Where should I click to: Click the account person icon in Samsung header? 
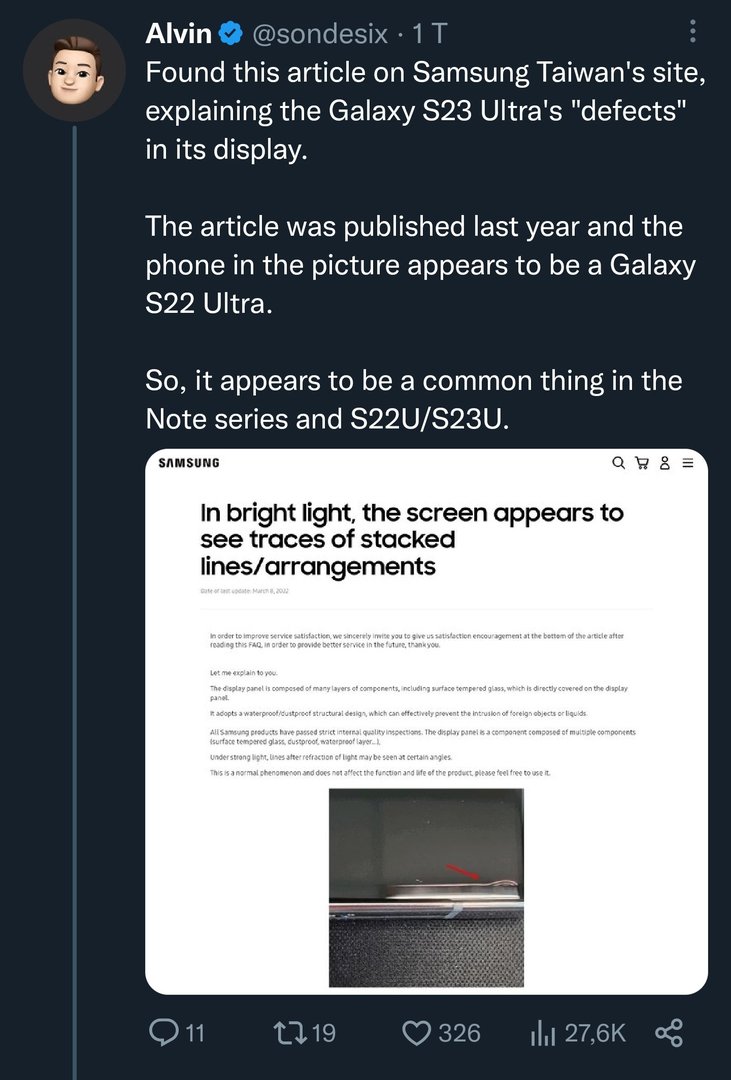665,463
